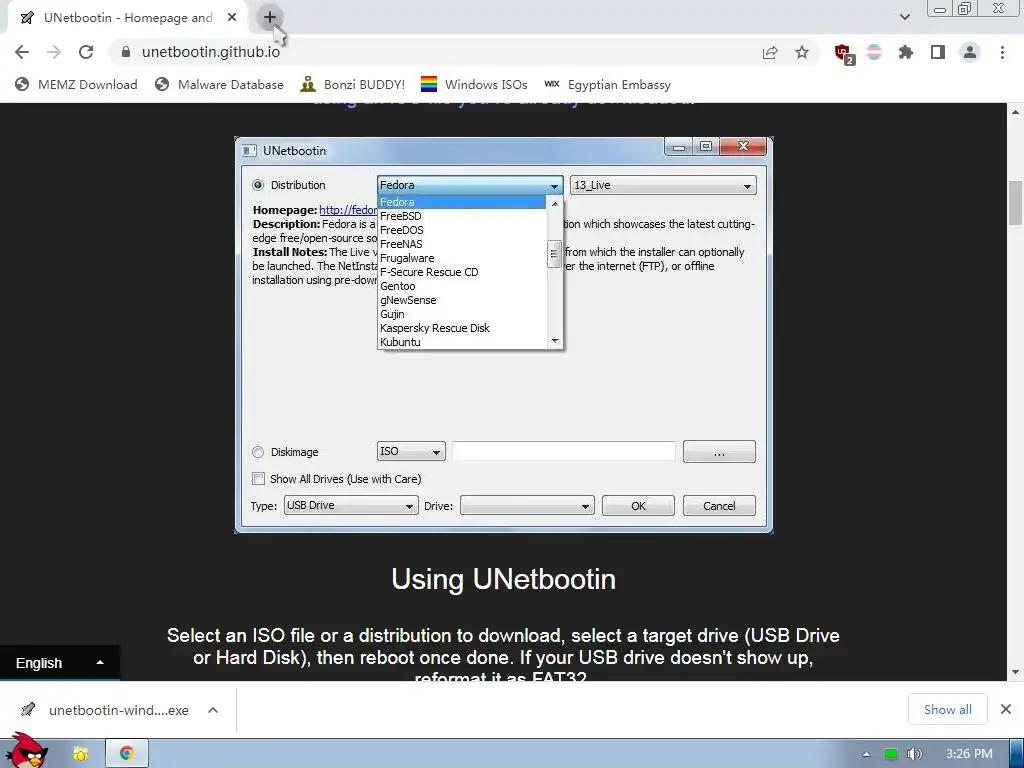Choose Fedora in distribution list
The width and height of the screenshot is (1024, 768).
[461, 202]
